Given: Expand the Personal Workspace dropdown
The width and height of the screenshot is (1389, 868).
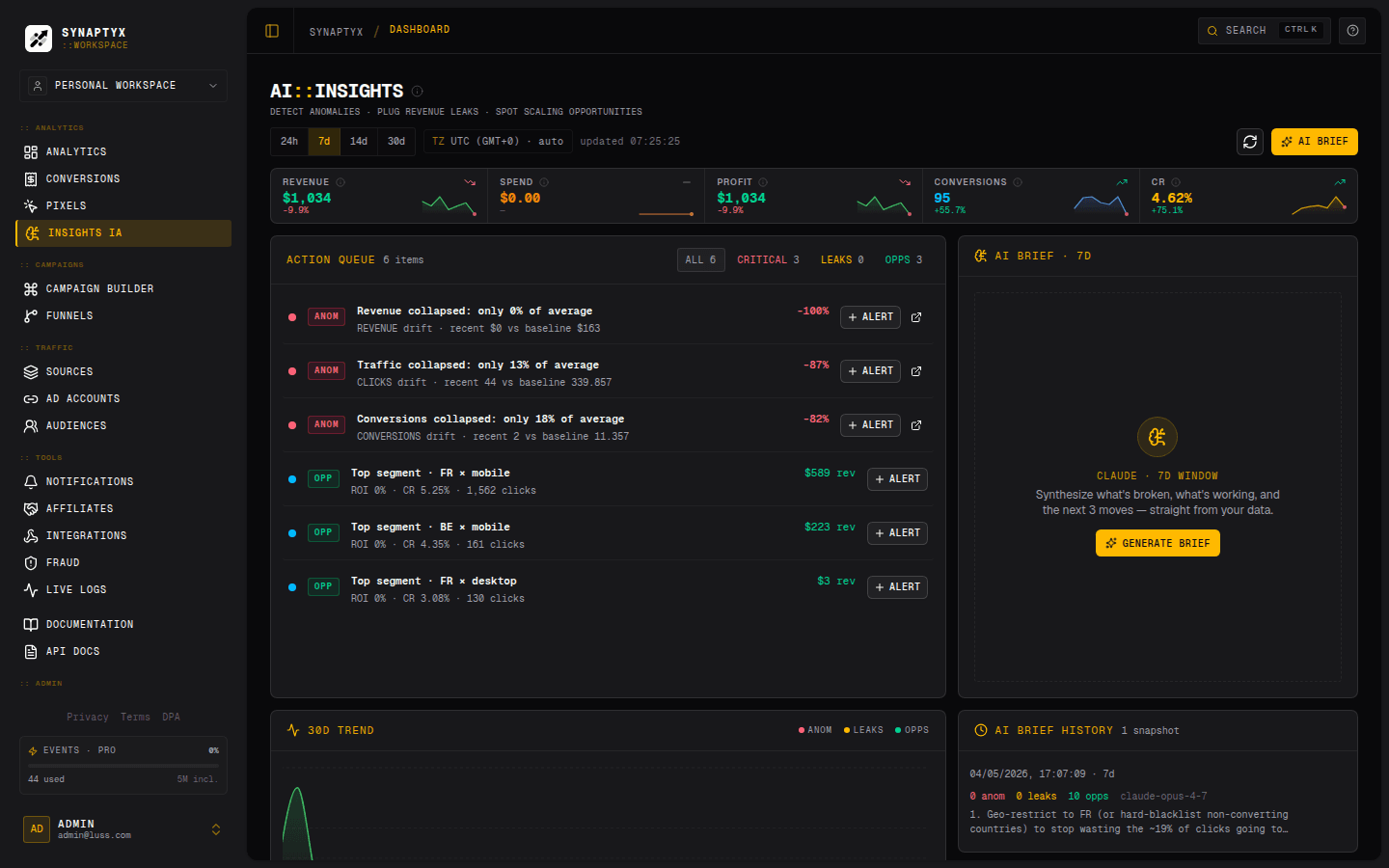Looking at the screenshot, I should click(x=123, y=86).
